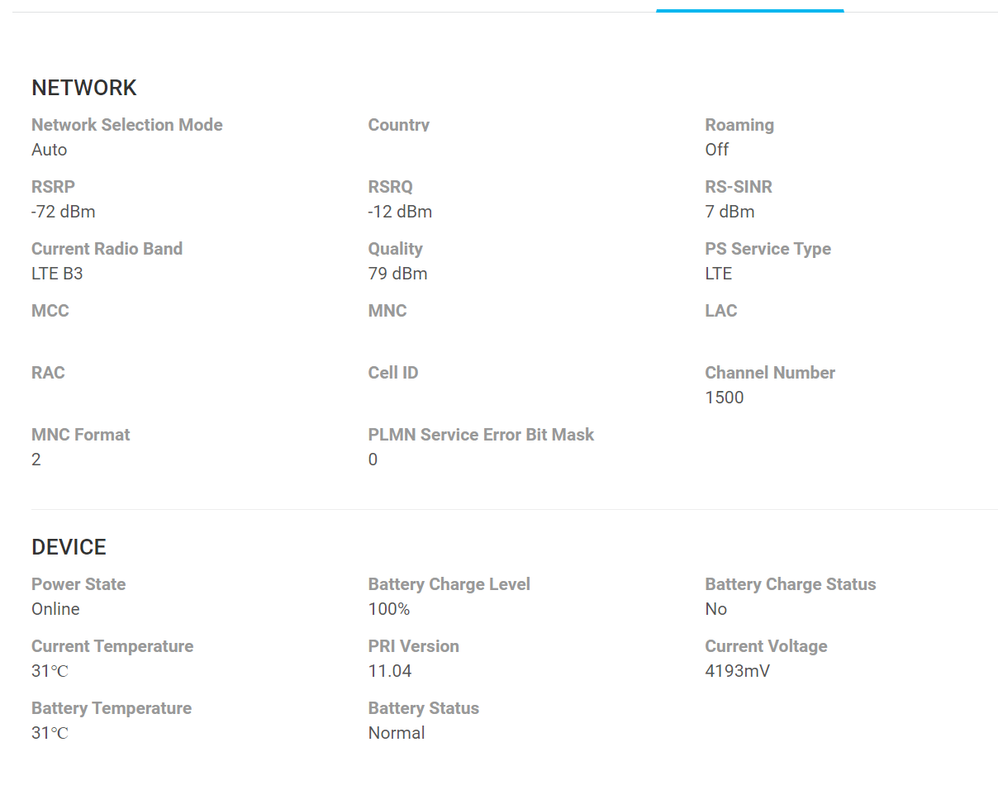
Task: Click the PLMN Service Error Bit Mask label
Action: (x=481, y=435)
